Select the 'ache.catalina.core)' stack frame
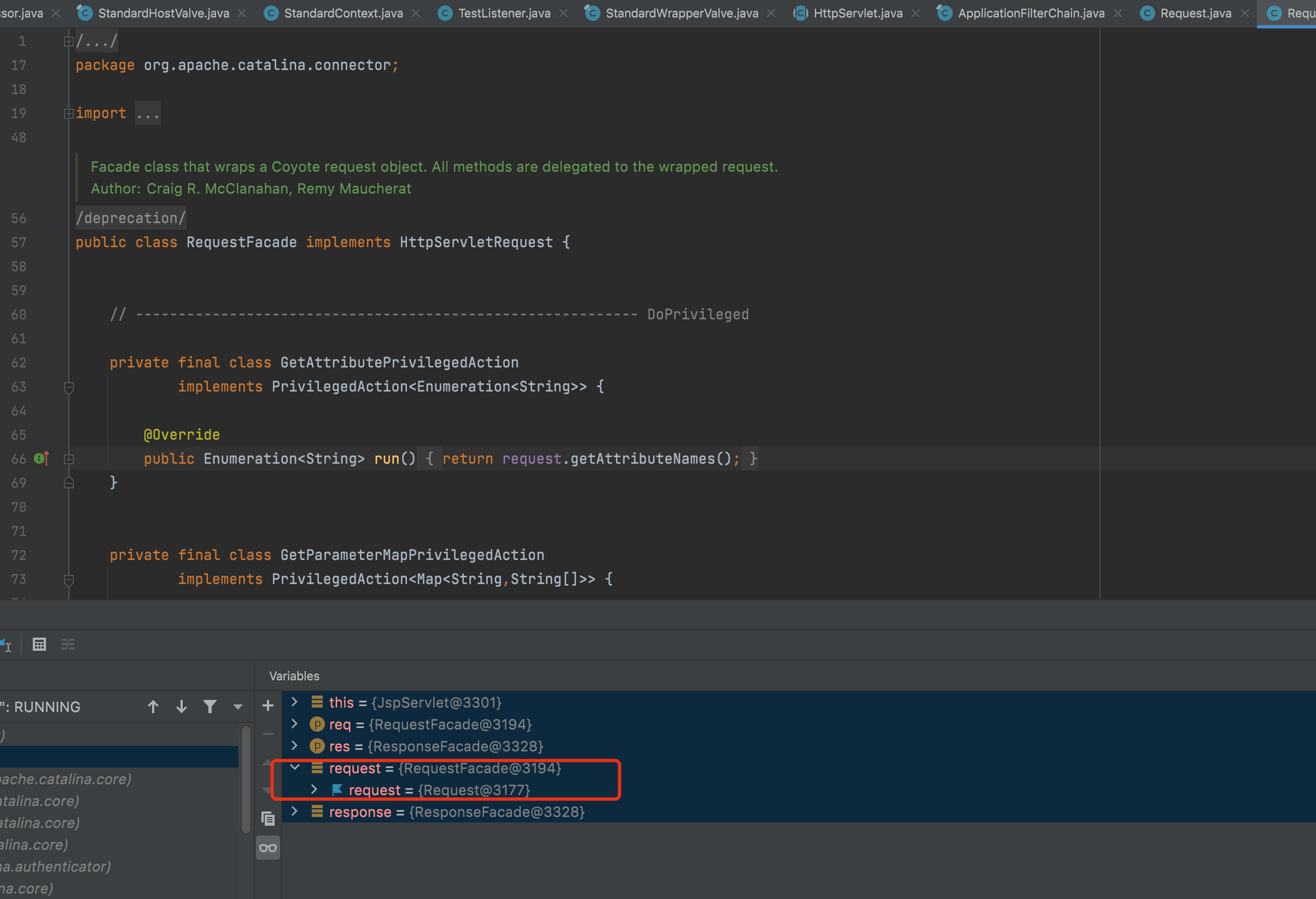Viewport: 1316px width, 899px height. coord(119,779)
